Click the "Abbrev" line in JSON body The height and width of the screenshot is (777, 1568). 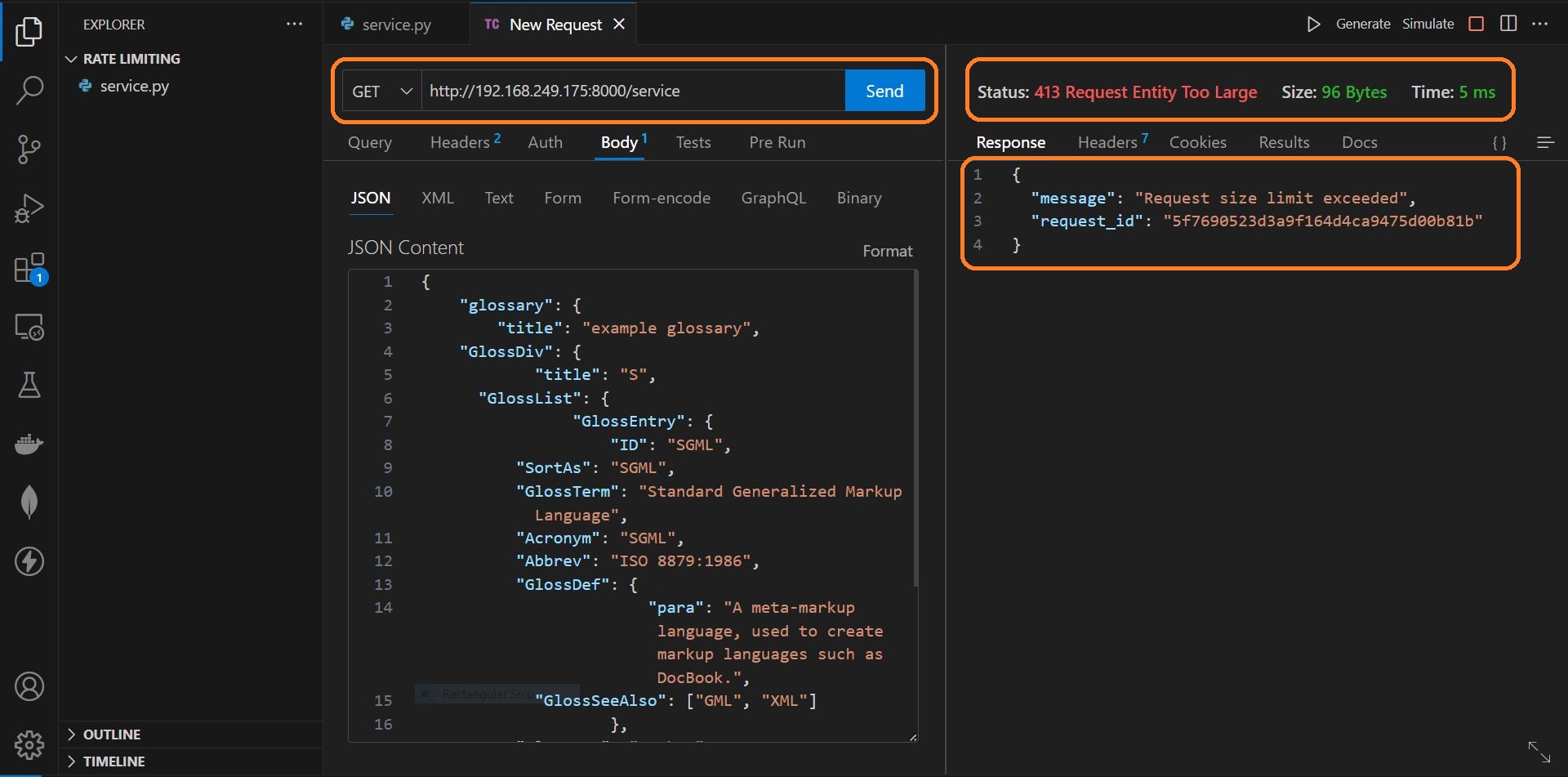point(637,560)
